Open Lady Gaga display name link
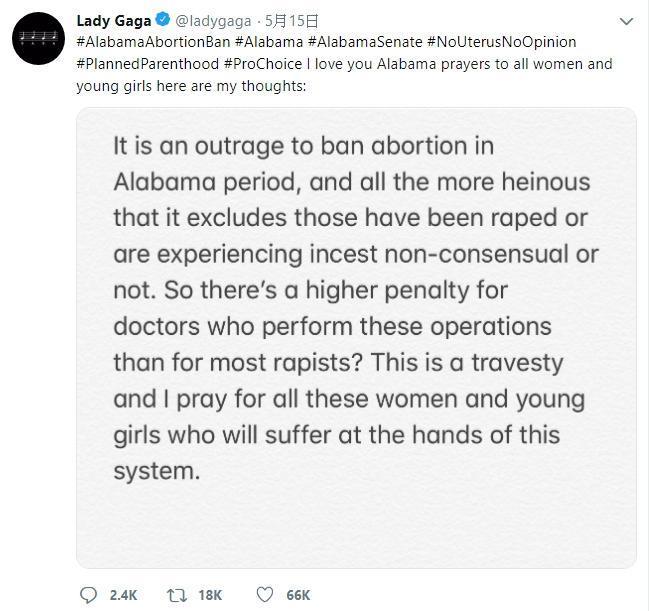Viewport: 649px width, 611px height. (x=113, y=21)
